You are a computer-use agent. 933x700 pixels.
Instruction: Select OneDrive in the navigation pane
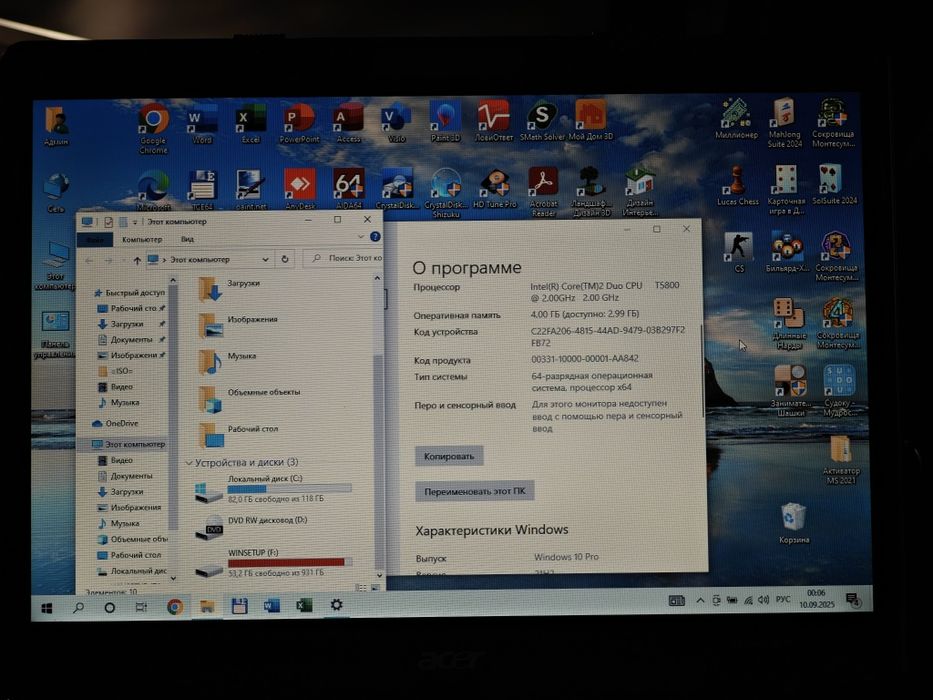(x=115, y=423)
